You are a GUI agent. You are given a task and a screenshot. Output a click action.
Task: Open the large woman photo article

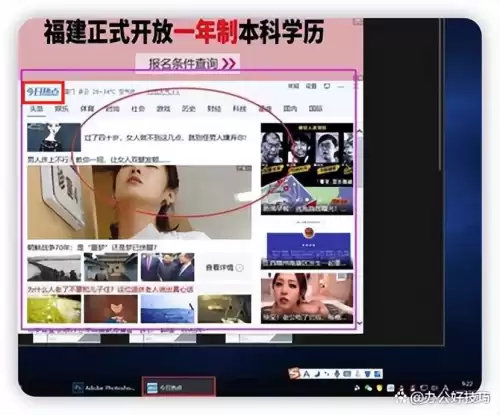(x=139, y=202)
